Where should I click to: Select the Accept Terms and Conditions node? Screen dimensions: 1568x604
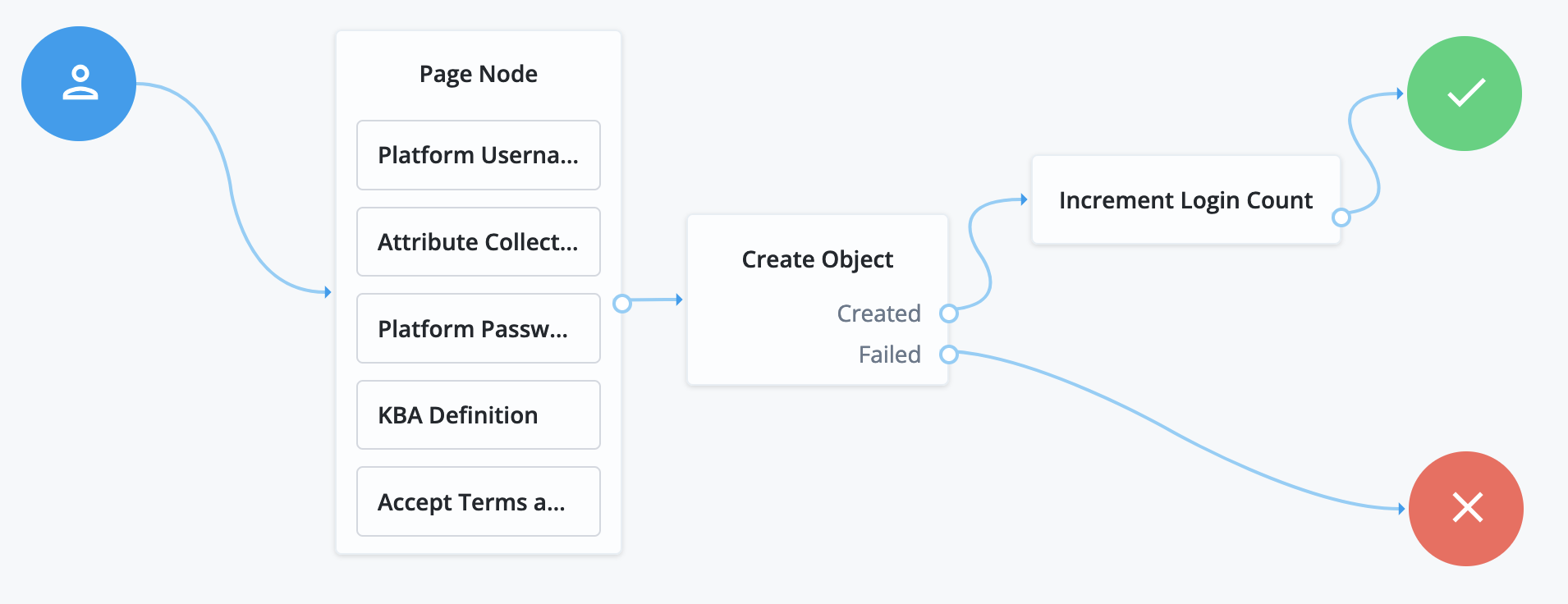[x=479, y=501]
